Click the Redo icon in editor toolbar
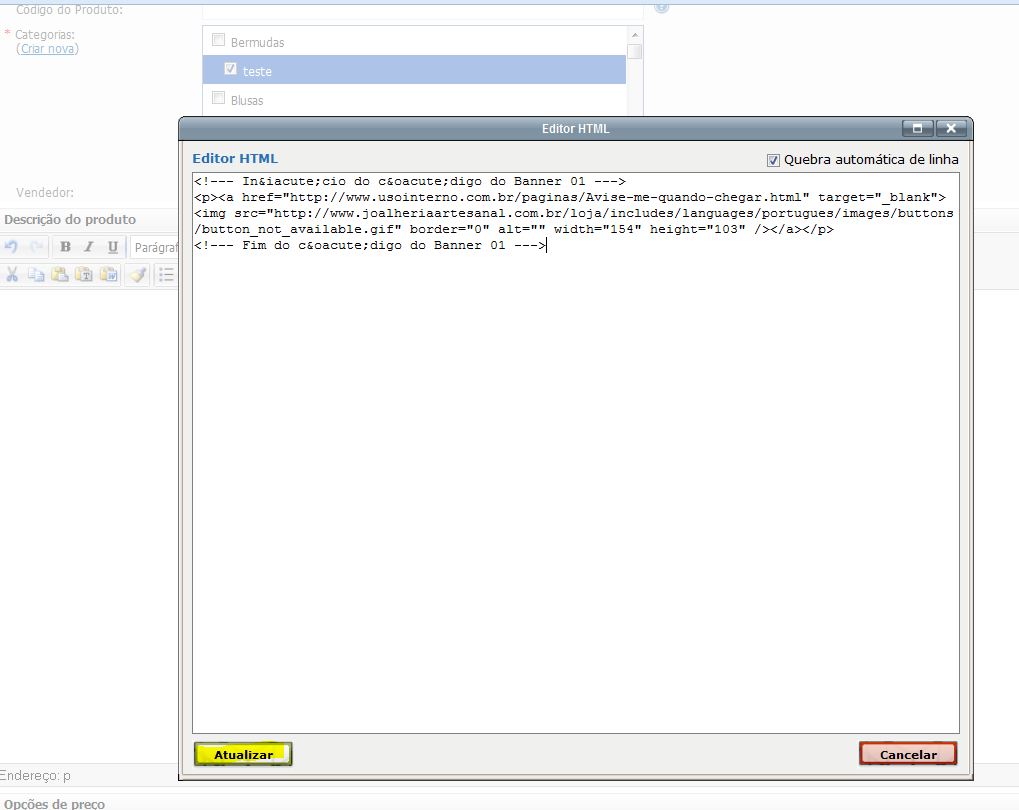The height and width of the screenshot is (810, 1019). pos(36,247)
